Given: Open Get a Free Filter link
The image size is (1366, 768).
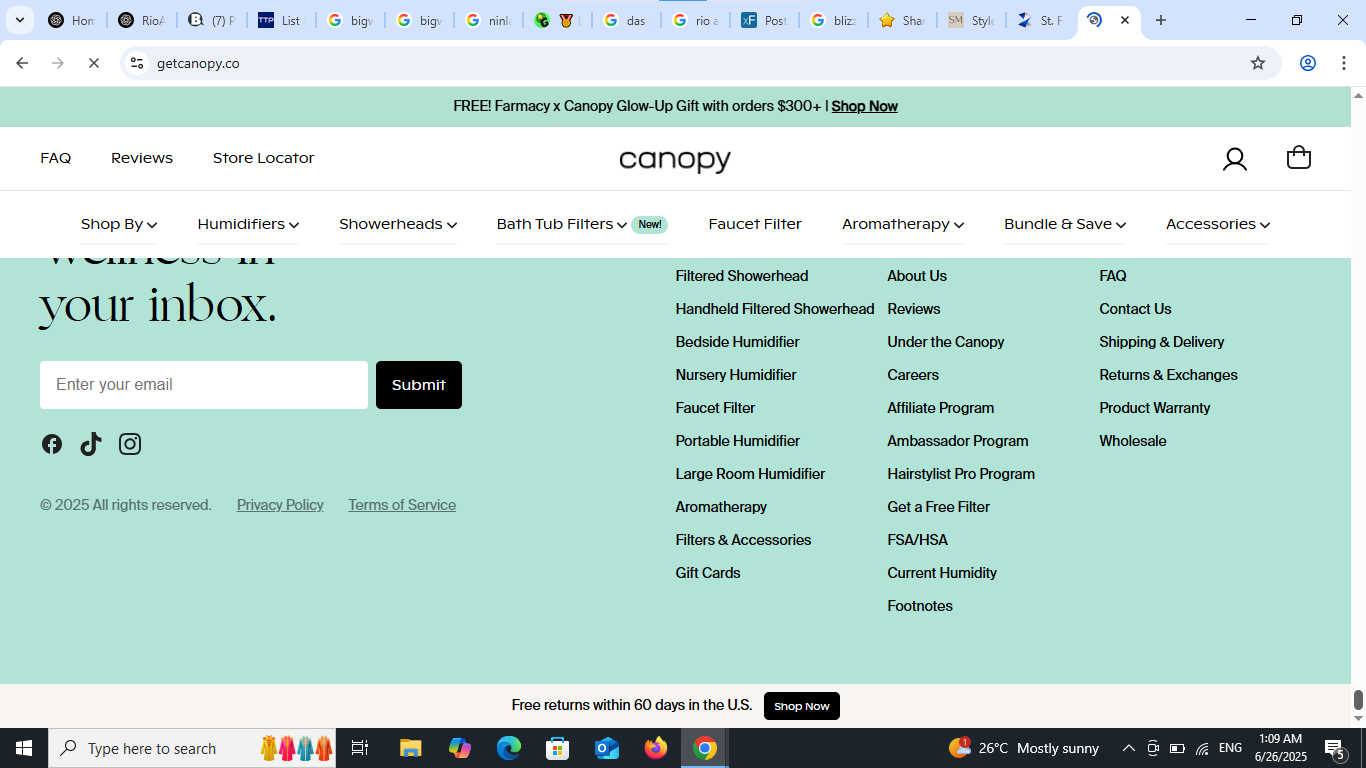Looking at the screenshot, I should (x=939, y=507).
